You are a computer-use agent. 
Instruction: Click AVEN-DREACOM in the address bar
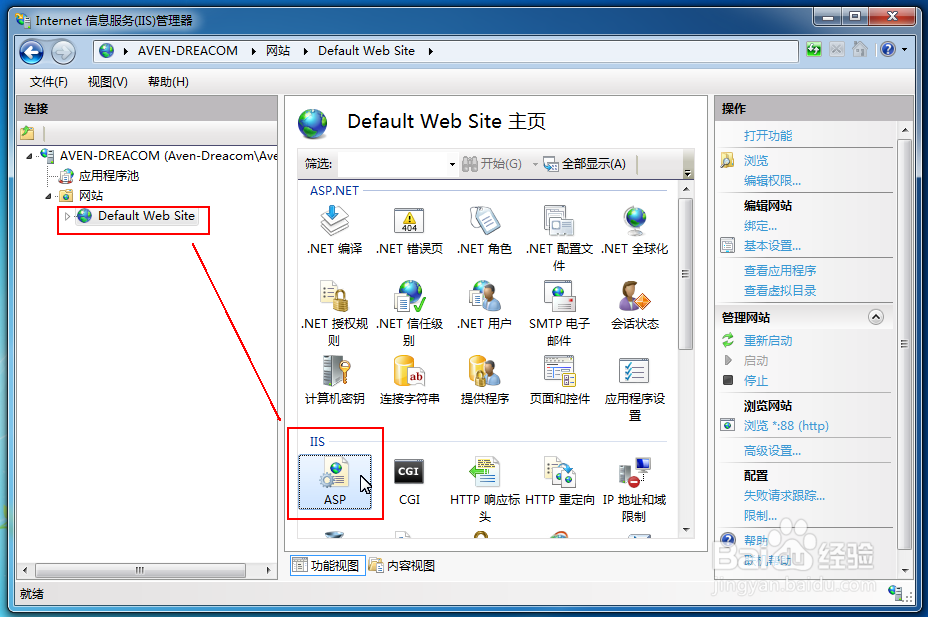188,51
